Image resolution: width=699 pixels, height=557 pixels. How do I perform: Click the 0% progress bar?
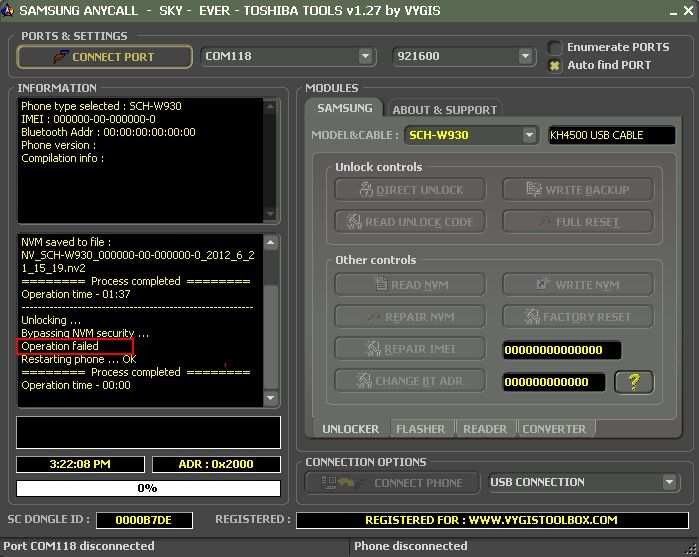pyautogui.click(x=148, y=488)
